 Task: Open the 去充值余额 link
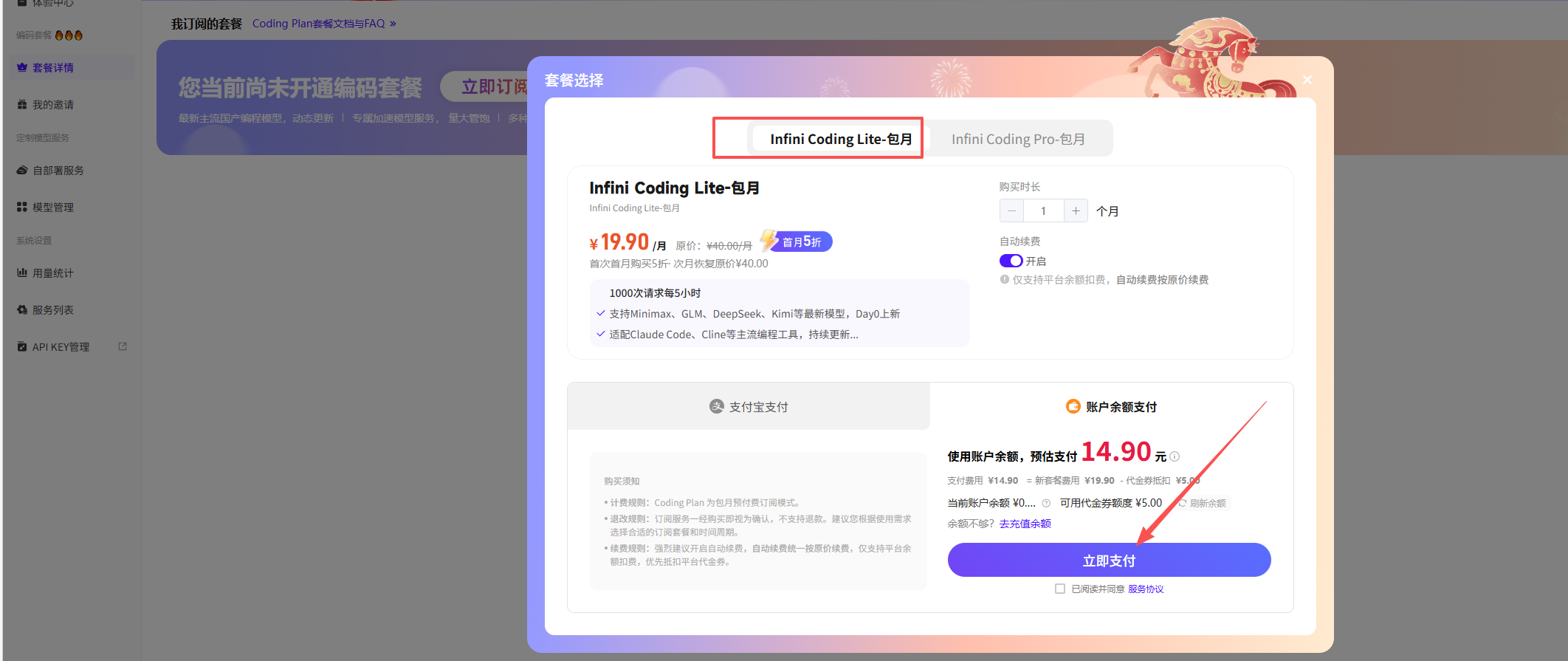(1025, 524)
